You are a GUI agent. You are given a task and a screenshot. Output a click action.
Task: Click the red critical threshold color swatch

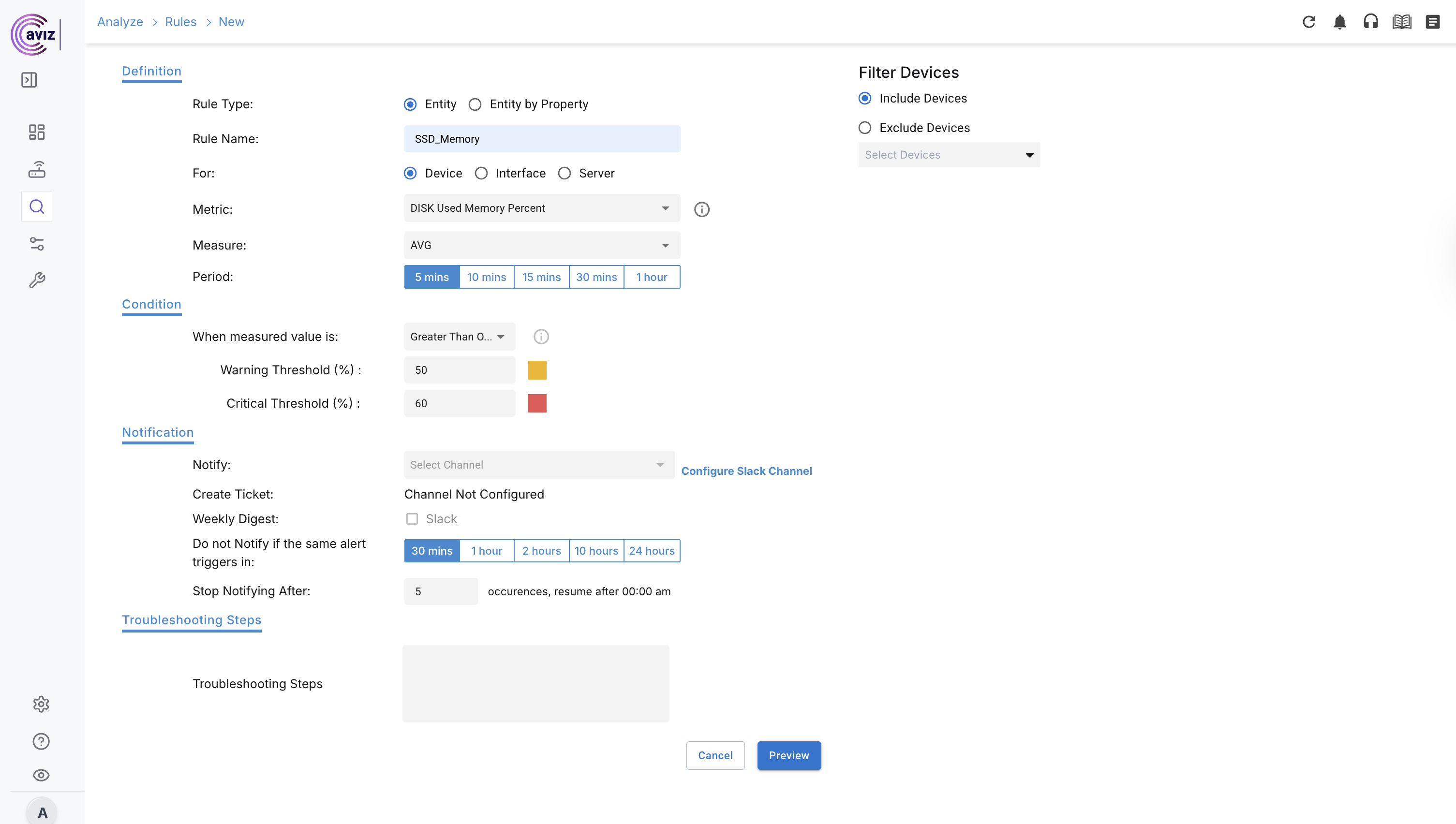(536, 403)
